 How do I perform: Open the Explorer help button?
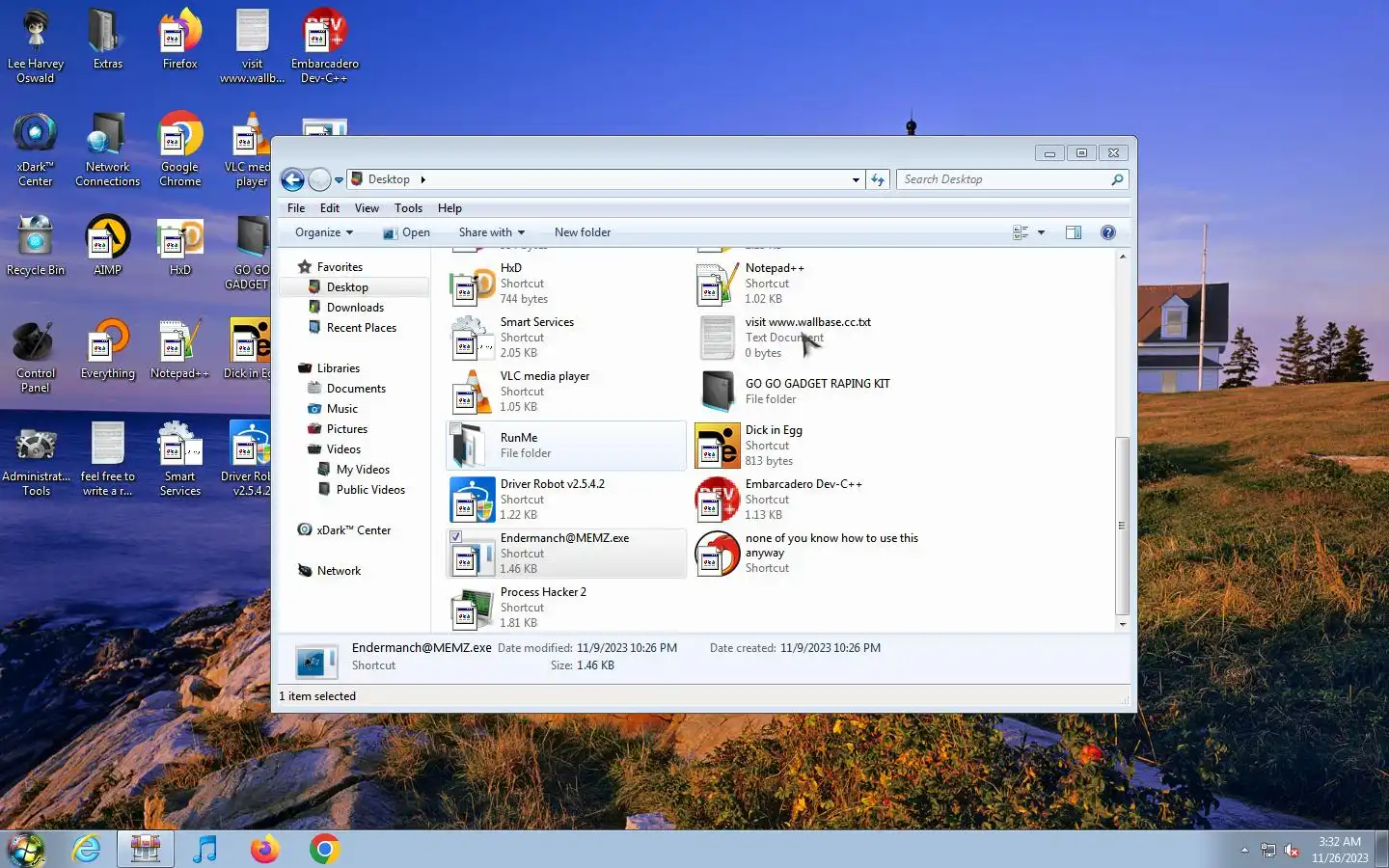(x=1108, y=232)
